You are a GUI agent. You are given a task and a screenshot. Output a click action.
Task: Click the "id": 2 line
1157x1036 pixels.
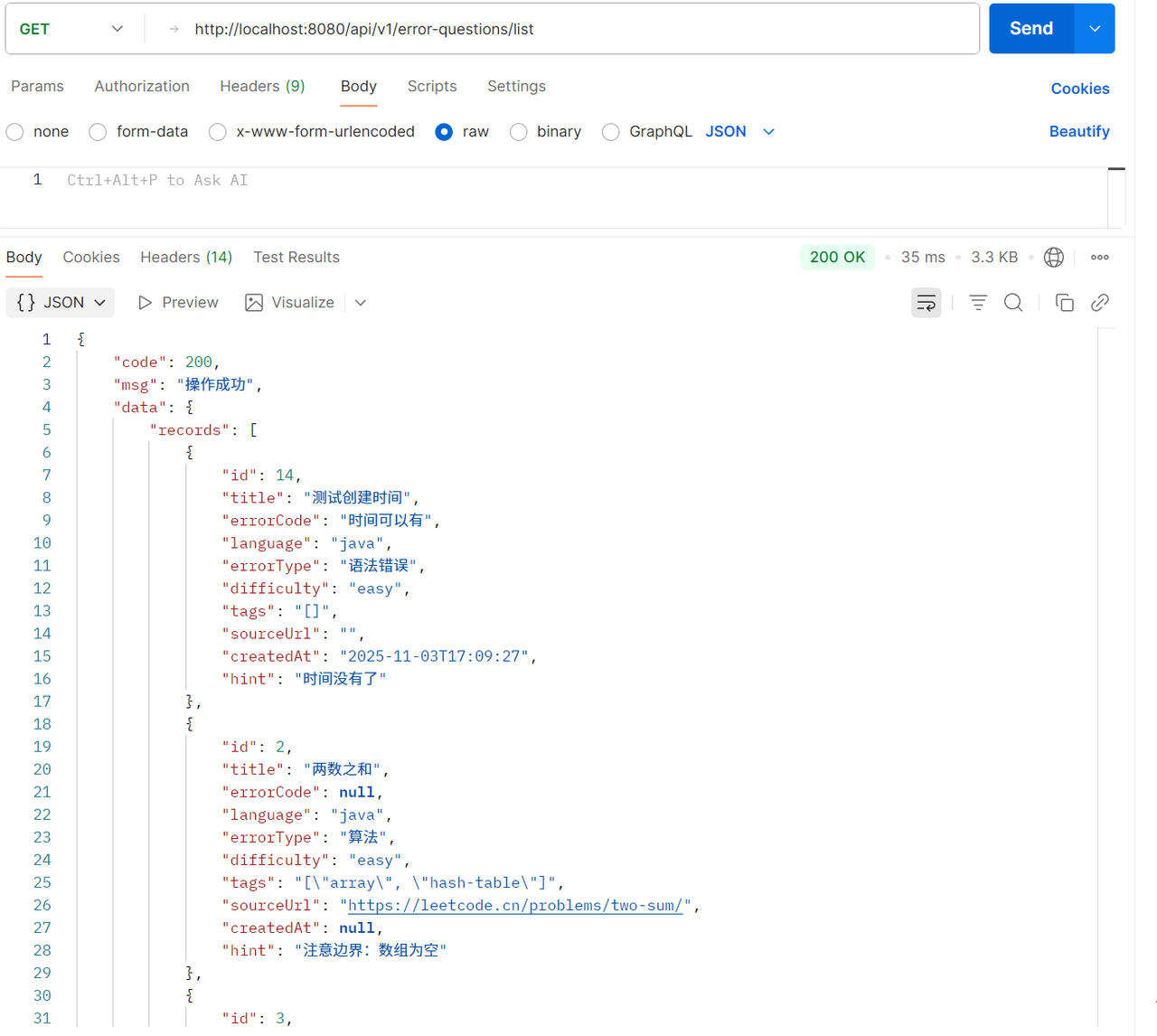[257, 748]
